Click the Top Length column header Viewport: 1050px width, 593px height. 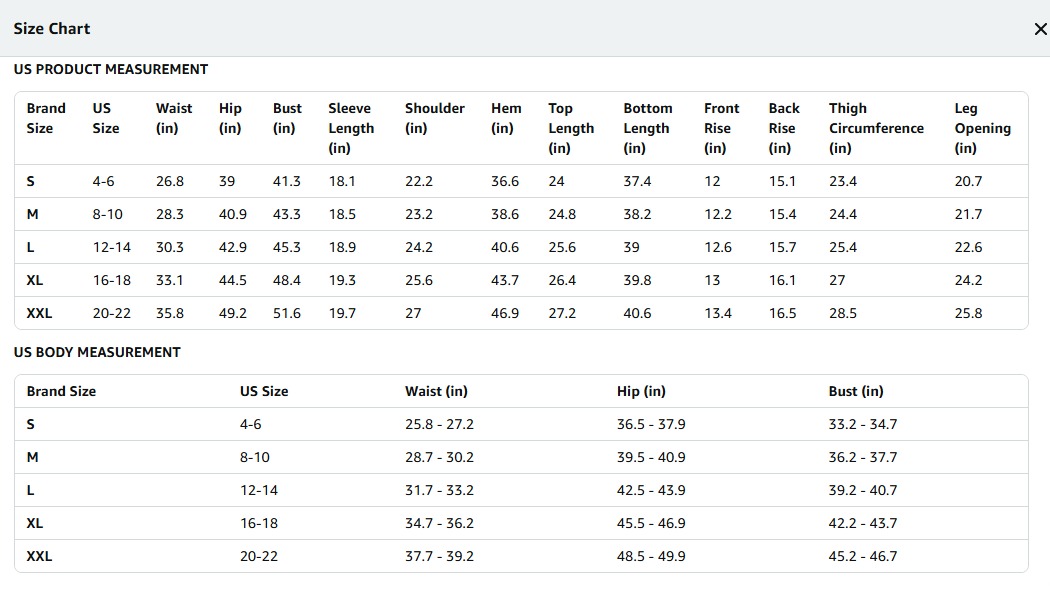click(x=570, y=128)
